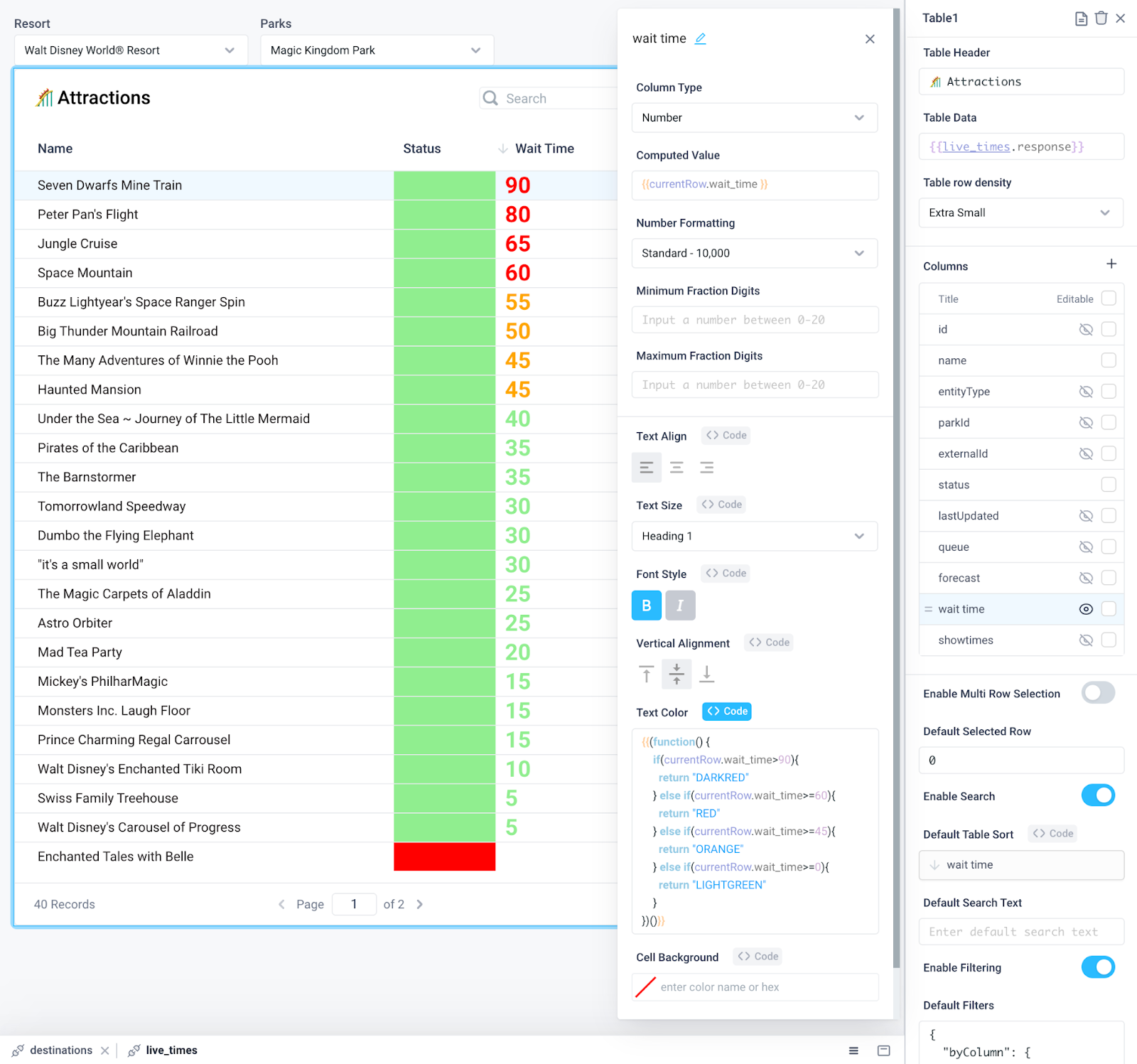
Task: Go to the next page of Attractions
Action: (419, 904)
